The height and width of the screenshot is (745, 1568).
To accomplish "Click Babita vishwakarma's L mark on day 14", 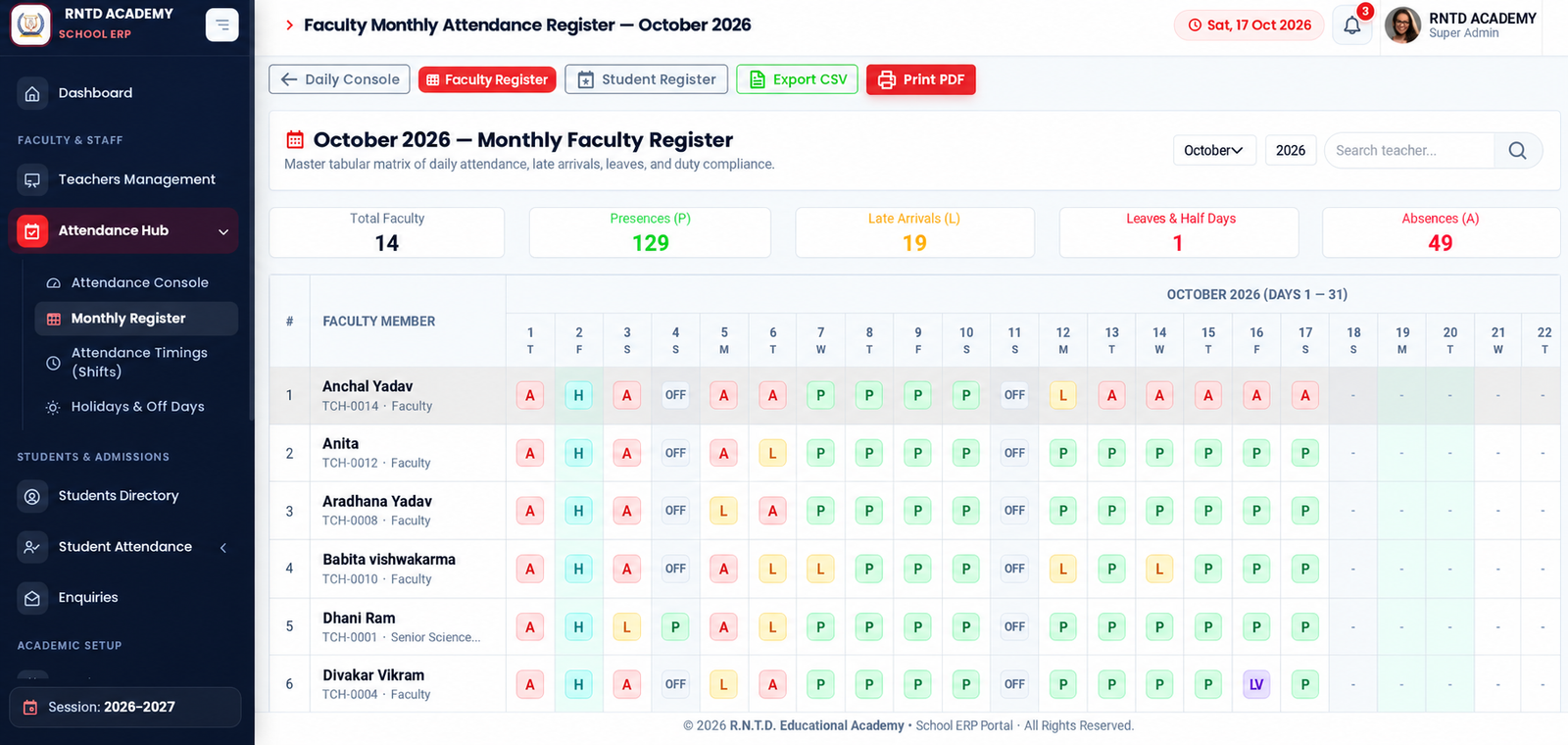I will [x=1159, y=569].
